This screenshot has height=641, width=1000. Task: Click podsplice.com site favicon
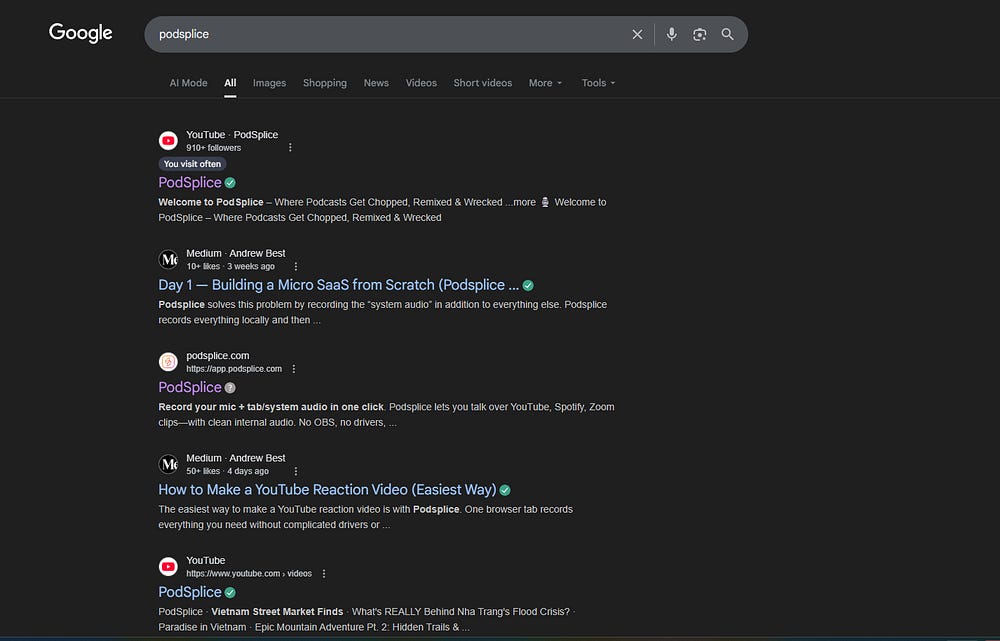(x=168, y=362)
